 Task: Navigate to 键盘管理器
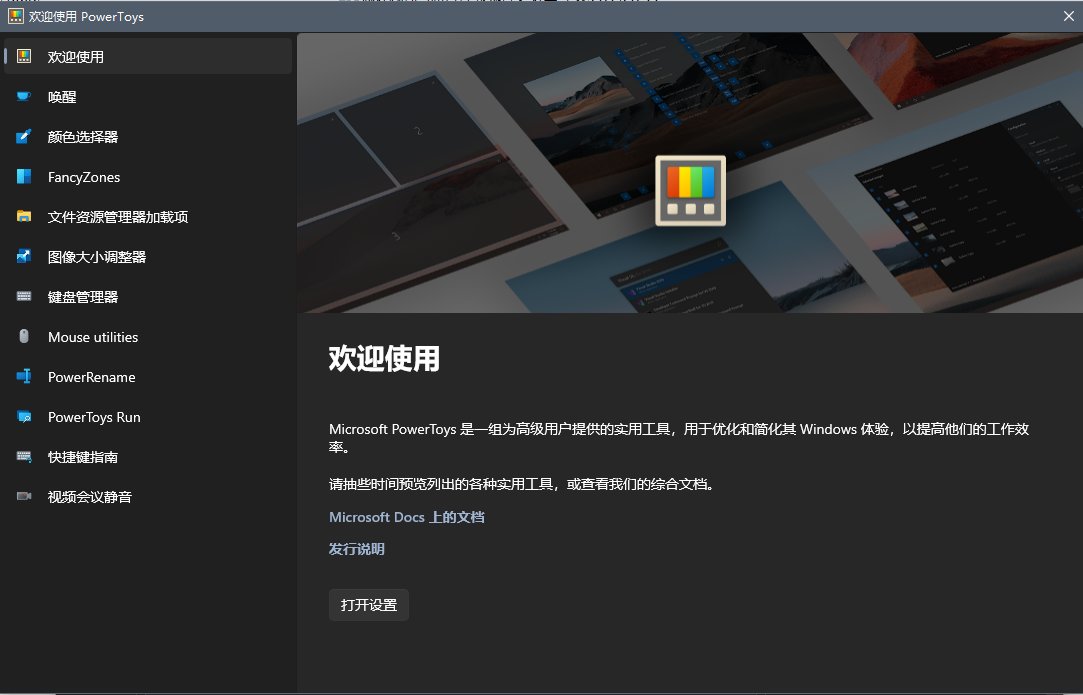tap(148, 297)
